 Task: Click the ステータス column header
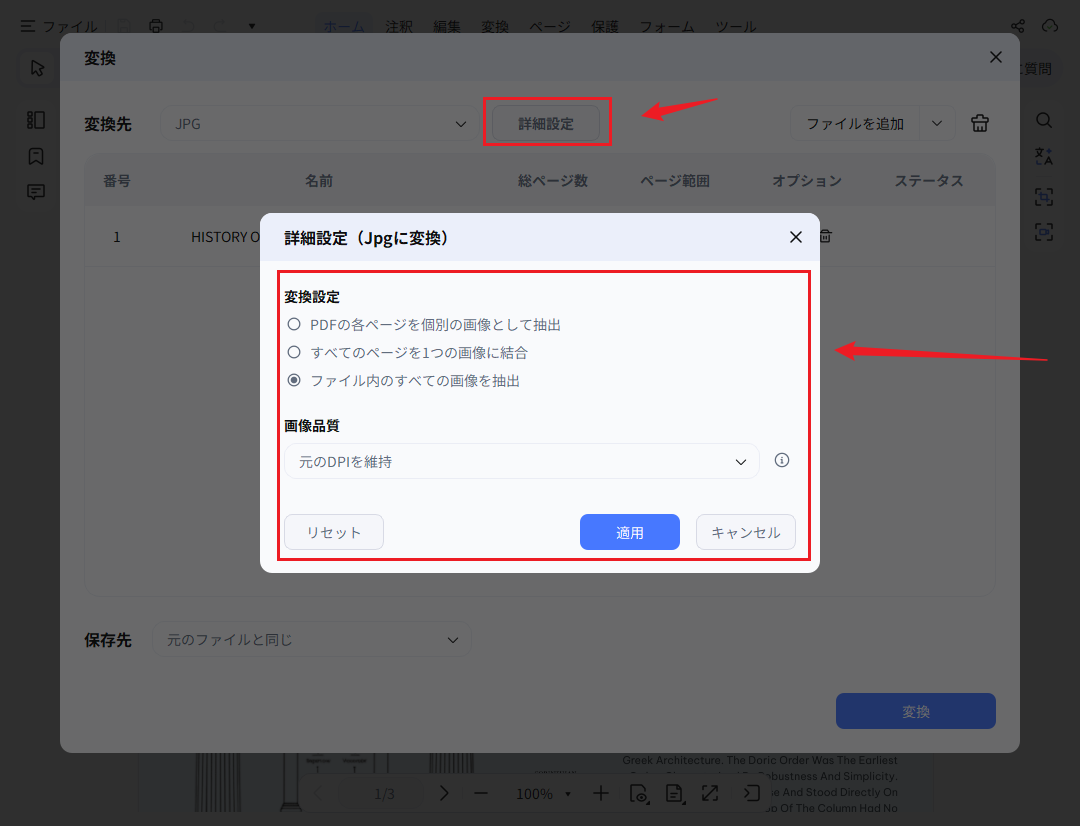(x=928, y=180)
